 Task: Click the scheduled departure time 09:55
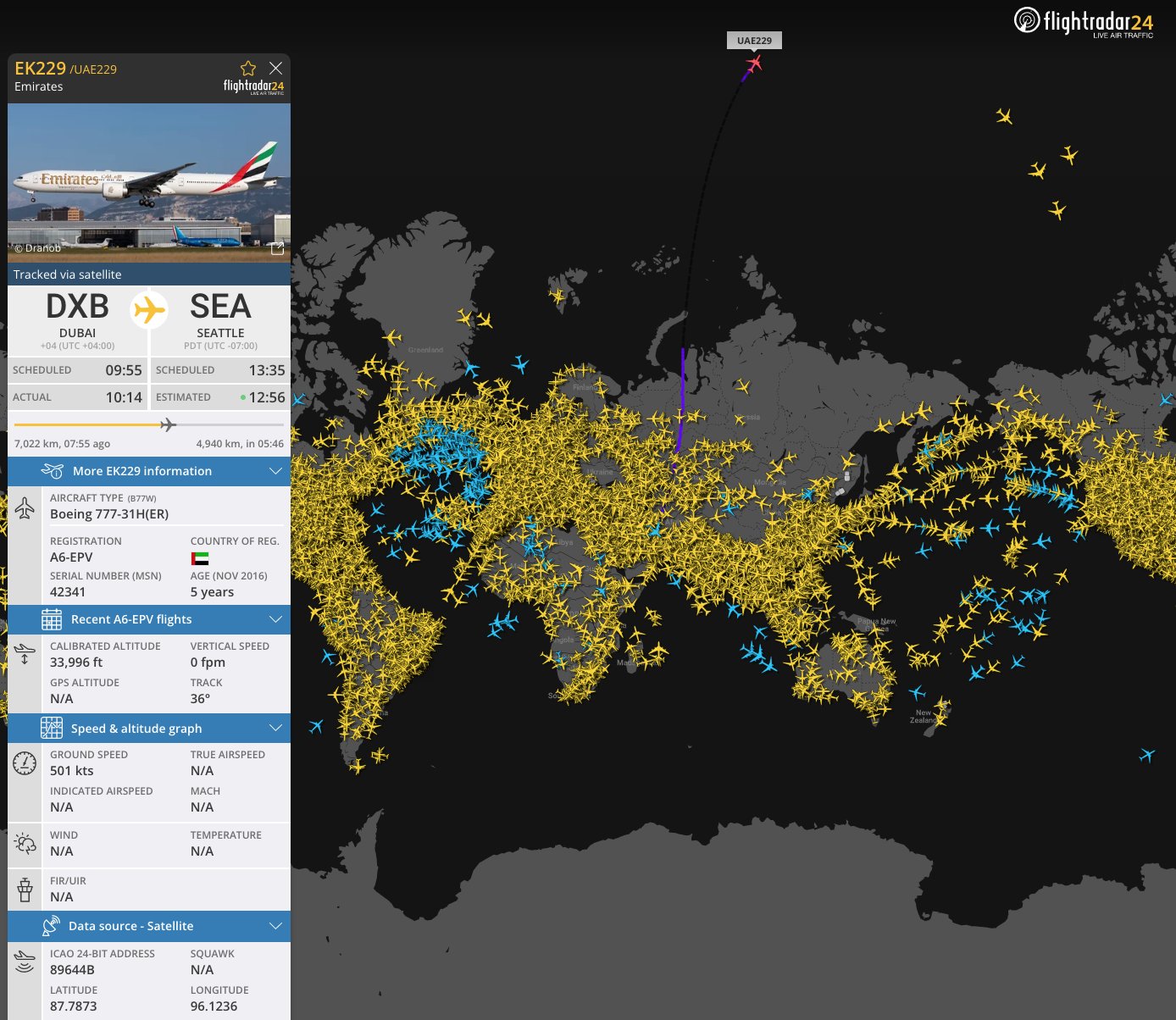(x=124, y=370)
